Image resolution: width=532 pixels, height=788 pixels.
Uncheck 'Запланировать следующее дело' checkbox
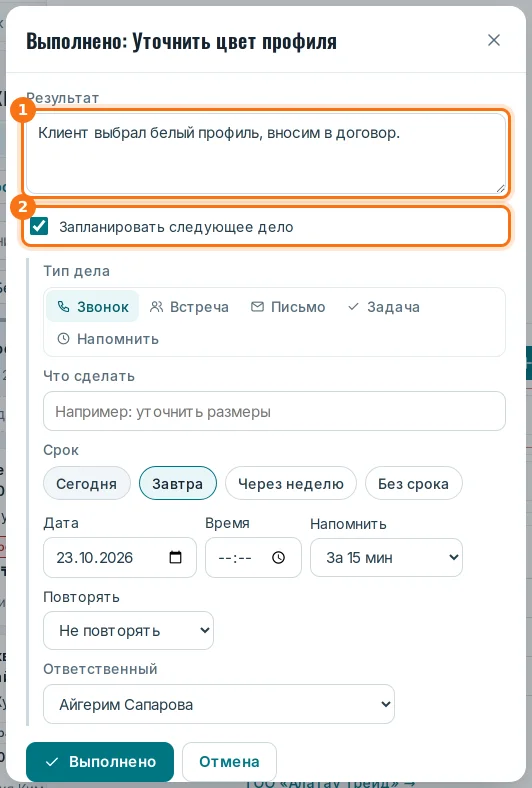[39, 226]
